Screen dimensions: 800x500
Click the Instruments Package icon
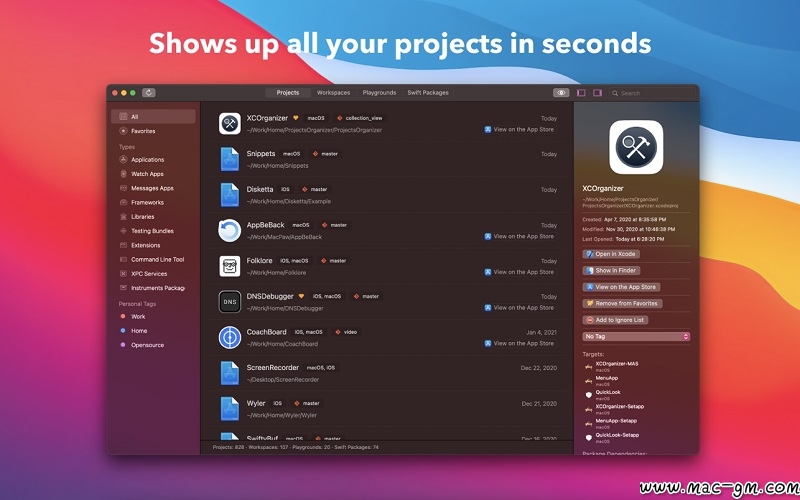123,288
